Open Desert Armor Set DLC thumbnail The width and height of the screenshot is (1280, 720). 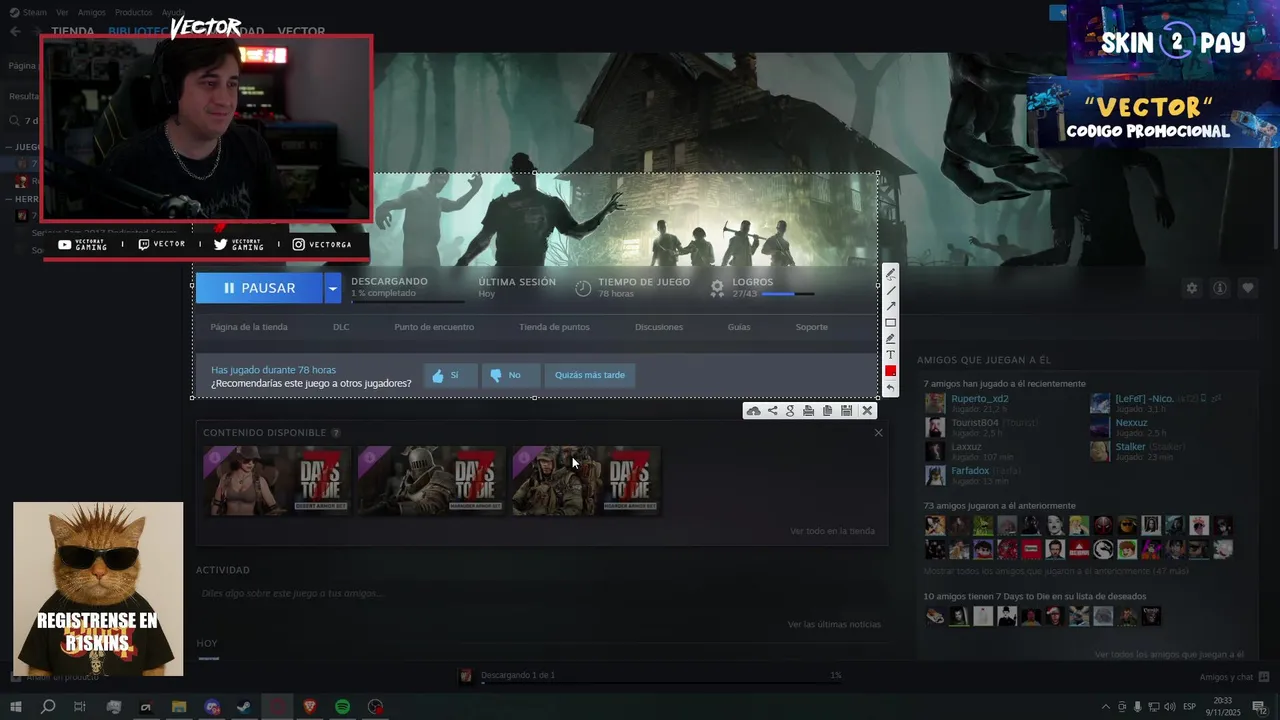pyautogui.click(x=276, y=481)
